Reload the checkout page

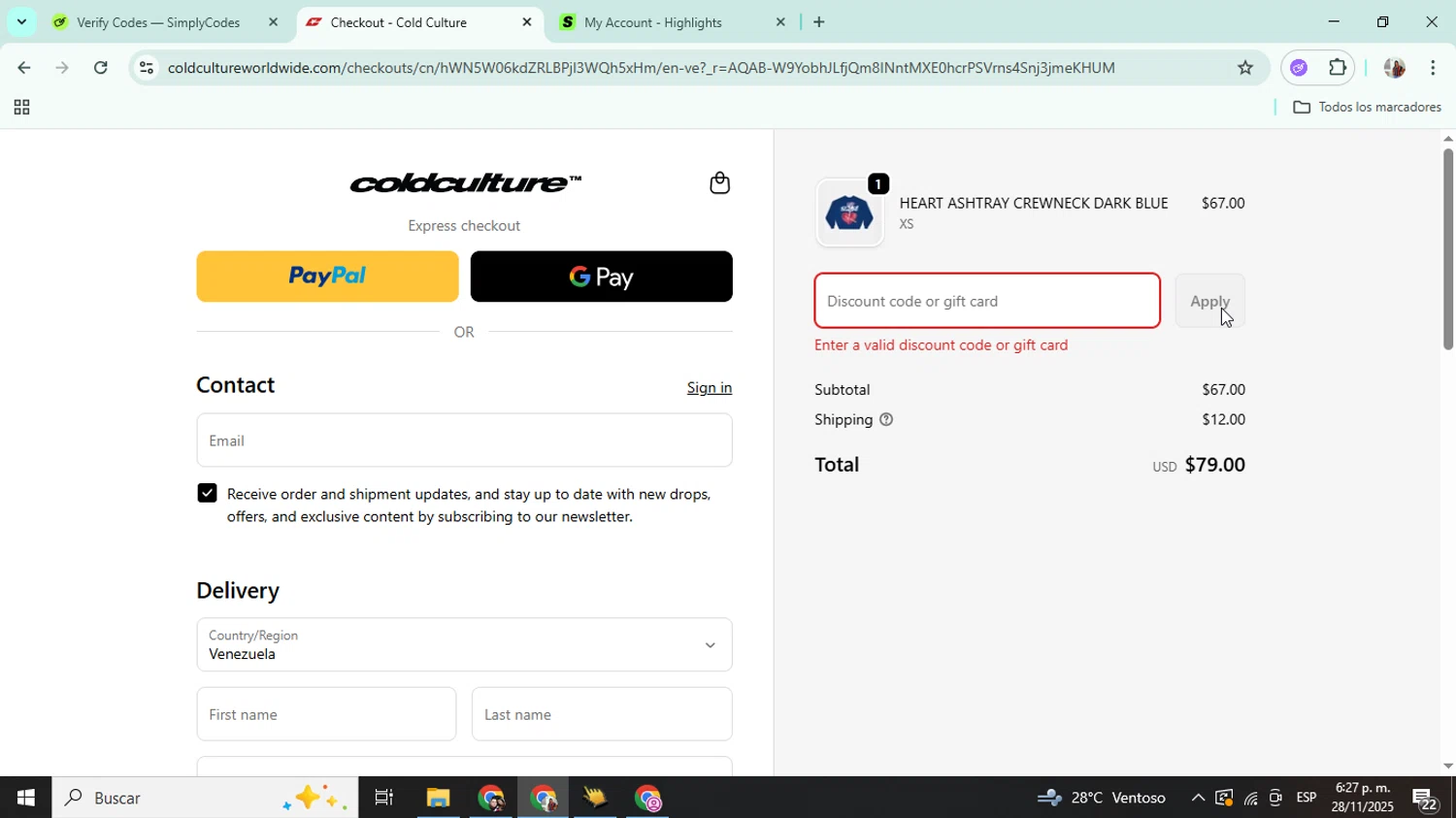[x=101, y=68]
